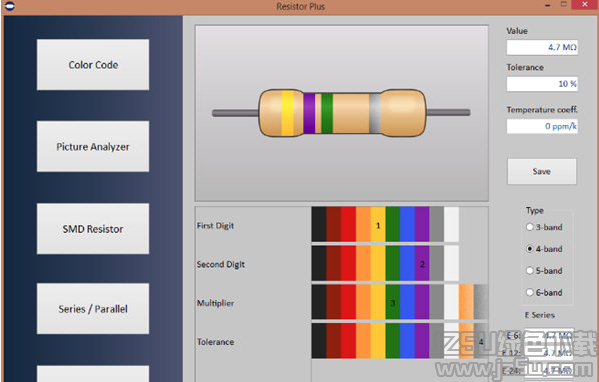Save the current resistor value
The width and height of the screenshot is (599, 382).
pos(542,172)
